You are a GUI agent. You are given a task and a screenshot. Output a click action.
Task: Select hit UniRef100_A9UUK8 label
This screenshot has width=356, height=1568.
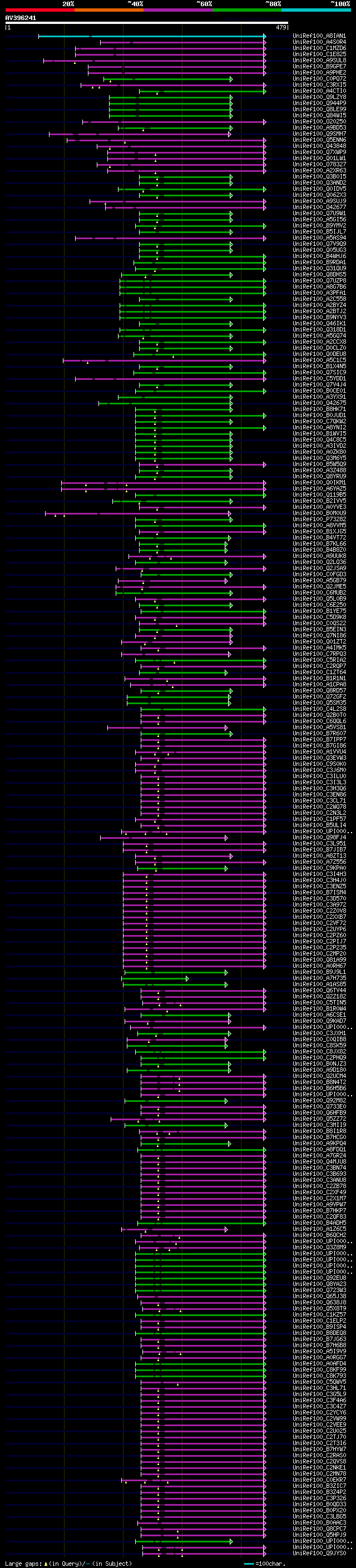(x=319, y=556)
